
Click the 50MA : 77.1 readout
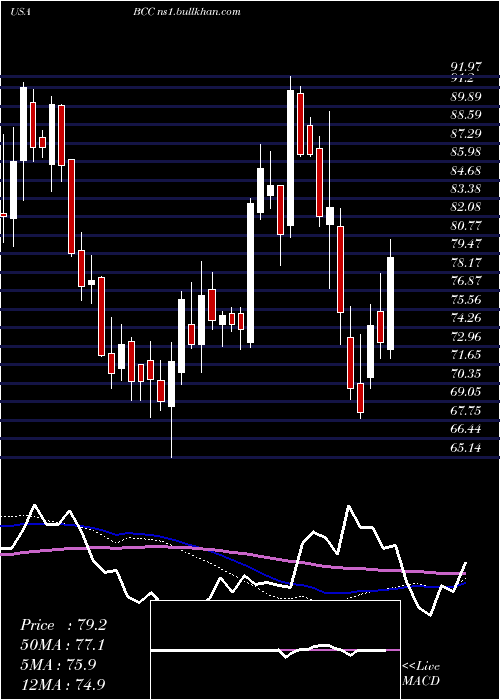(63, 645)
